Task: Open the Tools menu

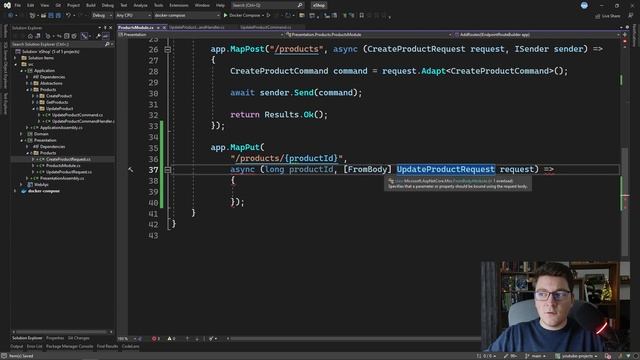Action: click(x=158, y=5)
